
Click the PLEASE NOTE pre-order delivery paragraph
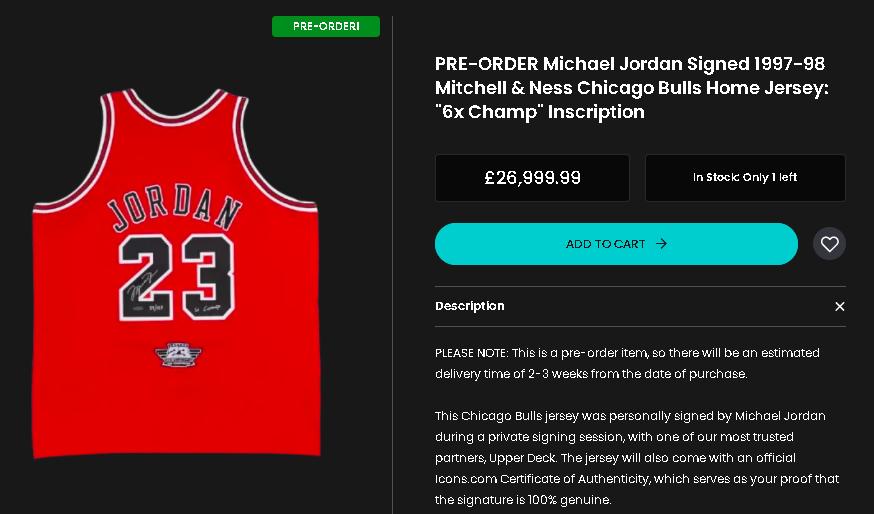(627, 363)
